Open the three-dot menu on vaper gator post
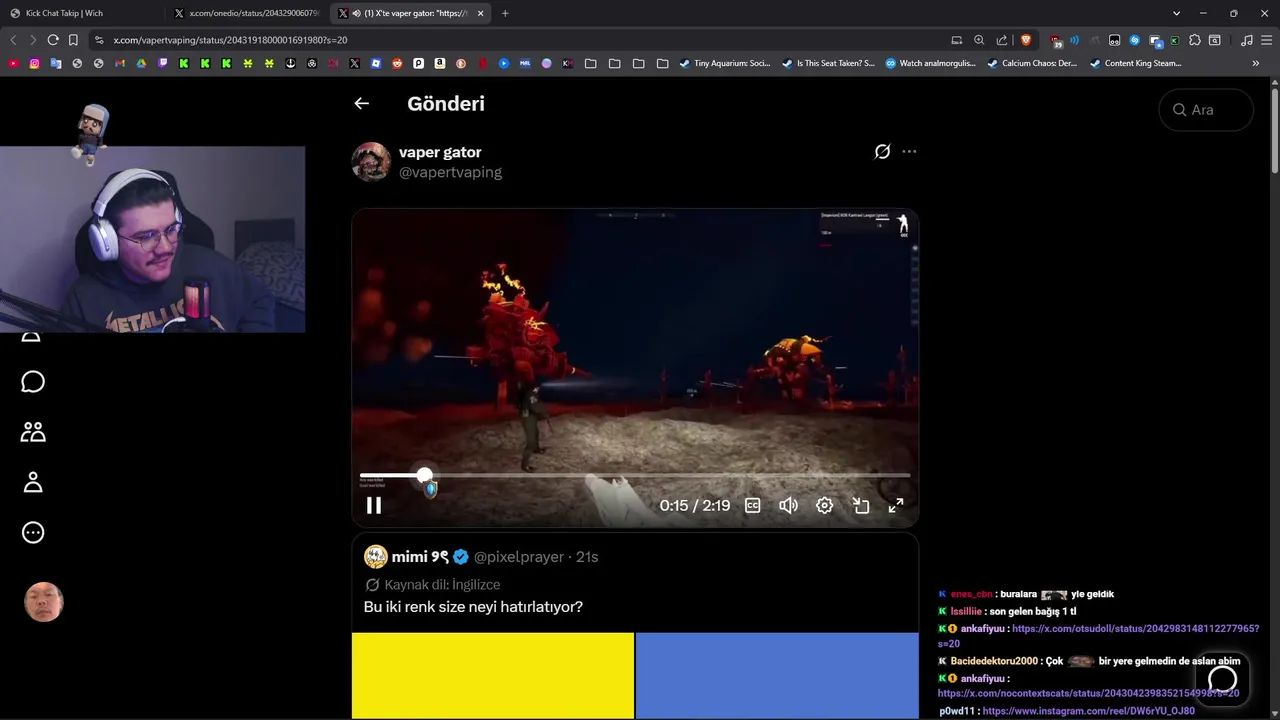The height and width of the screenshot is (720, 1280). (x=909, y=152)
